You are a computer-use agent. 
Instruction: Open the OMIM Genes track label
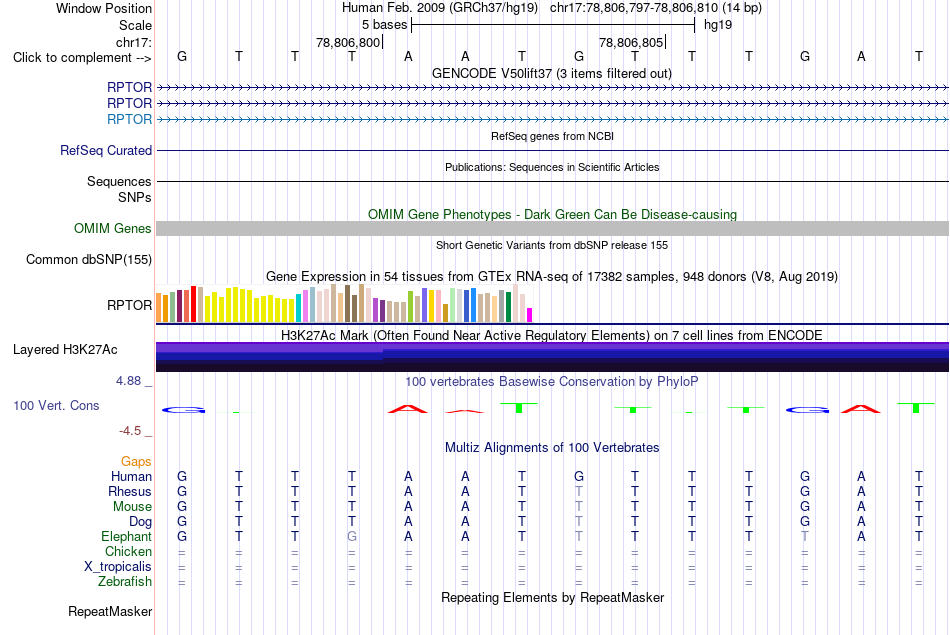click(113, 228)
